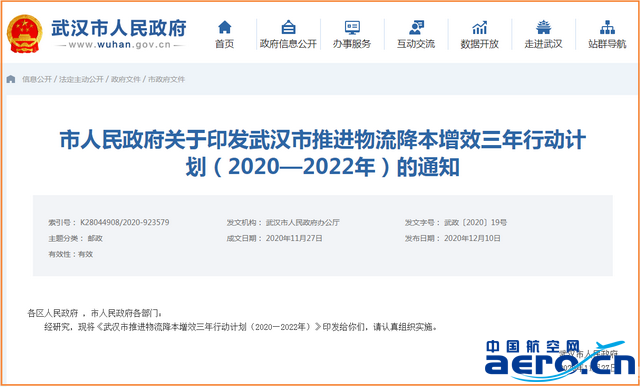Select 发布日期 value 2020年12月10日
Screen dimensions: 640x387
pos(472,238)
